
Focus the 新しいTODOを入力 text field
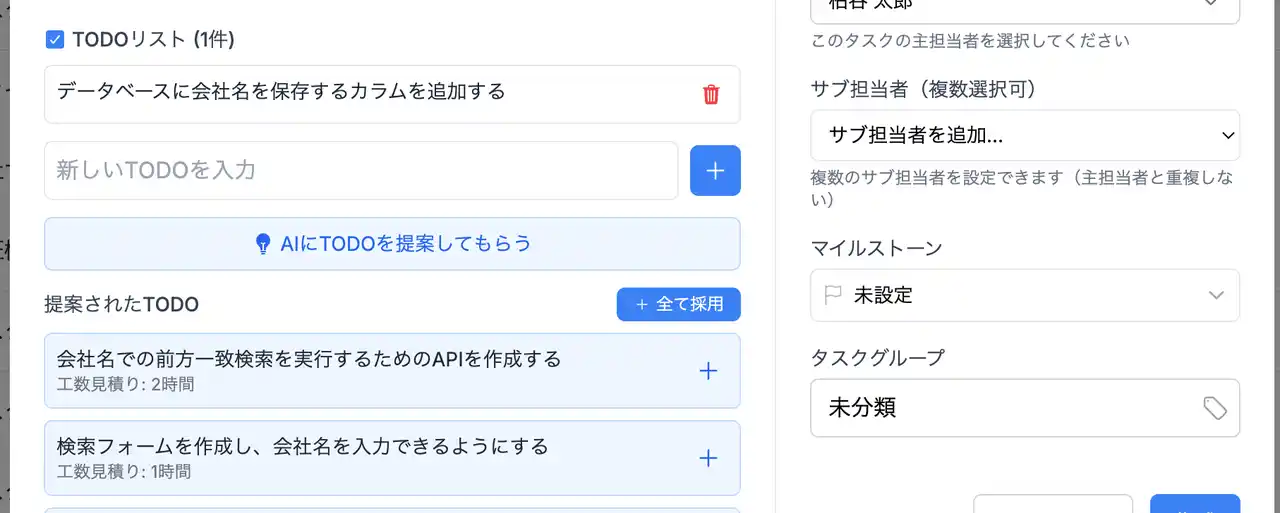tap(361, 170)
